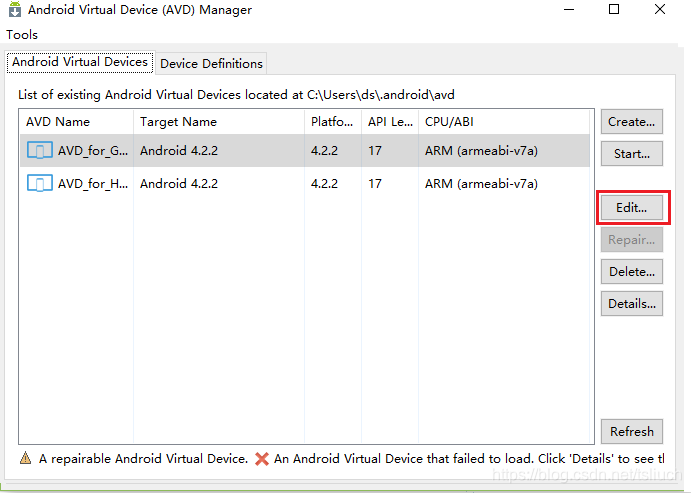691x493 pixels.
Task: Click the Create... button
Action: [x=632, y=122]
